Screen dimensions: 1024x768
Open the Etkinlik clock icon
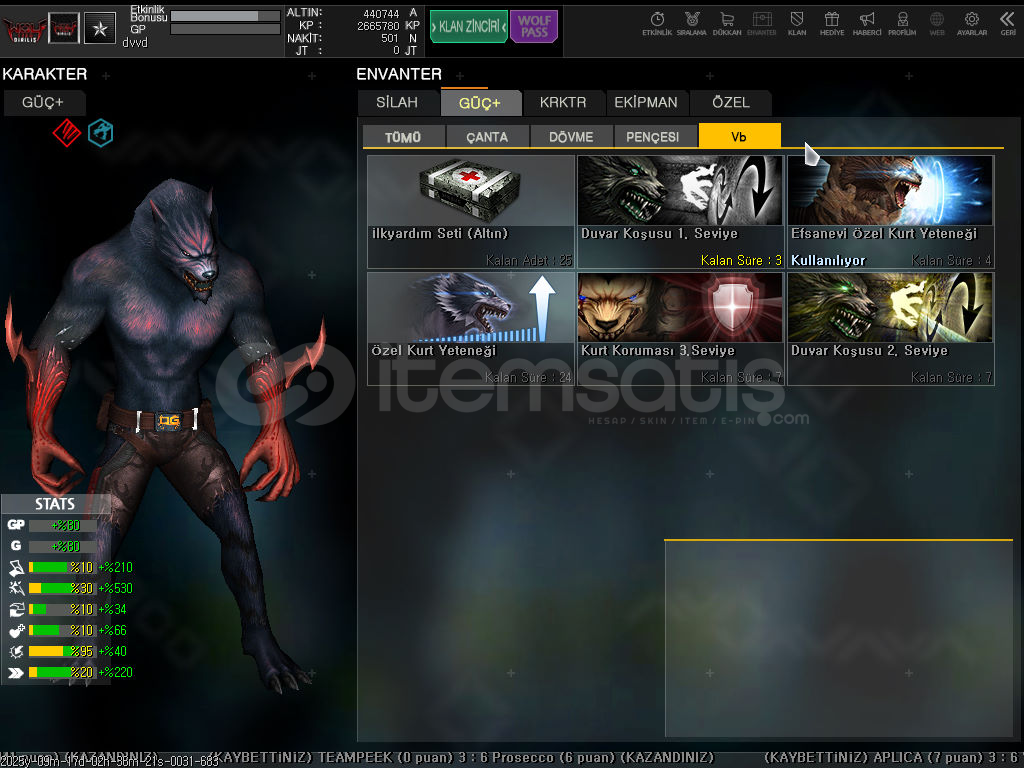pos(657,24)
